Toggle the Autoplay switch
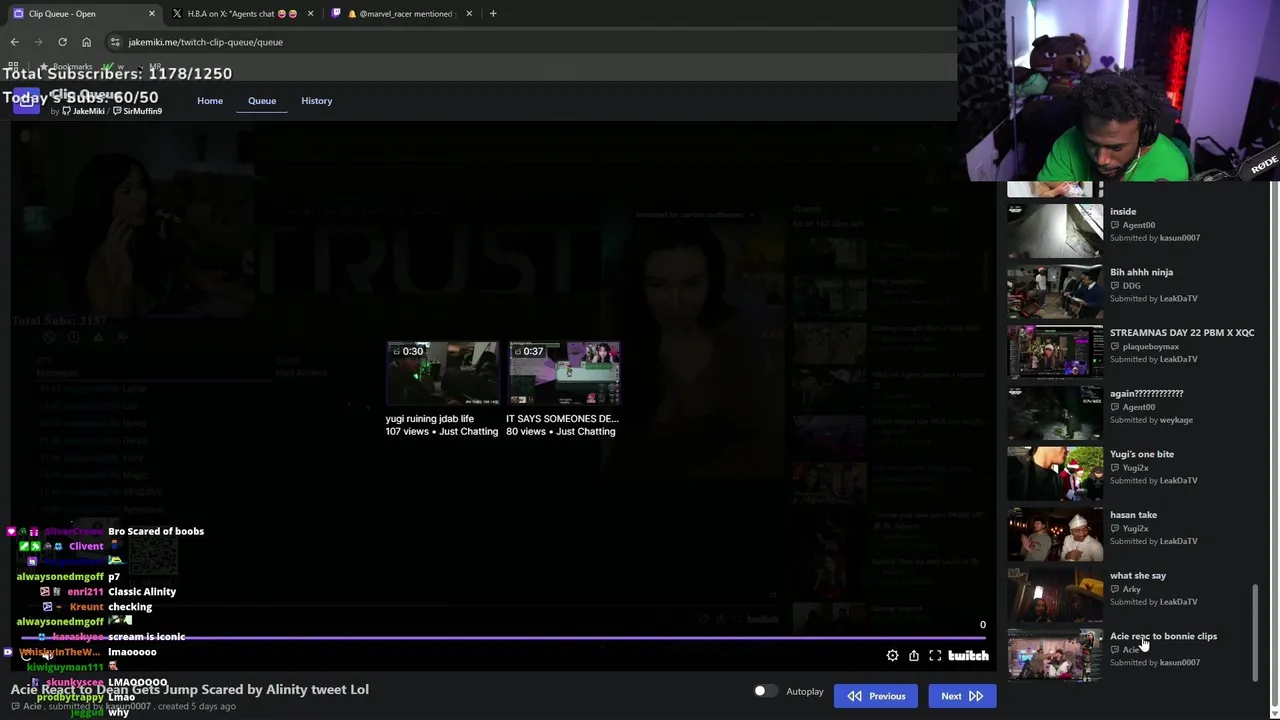This screenshot has height=720, width=1280. click(x=765, y=691)
